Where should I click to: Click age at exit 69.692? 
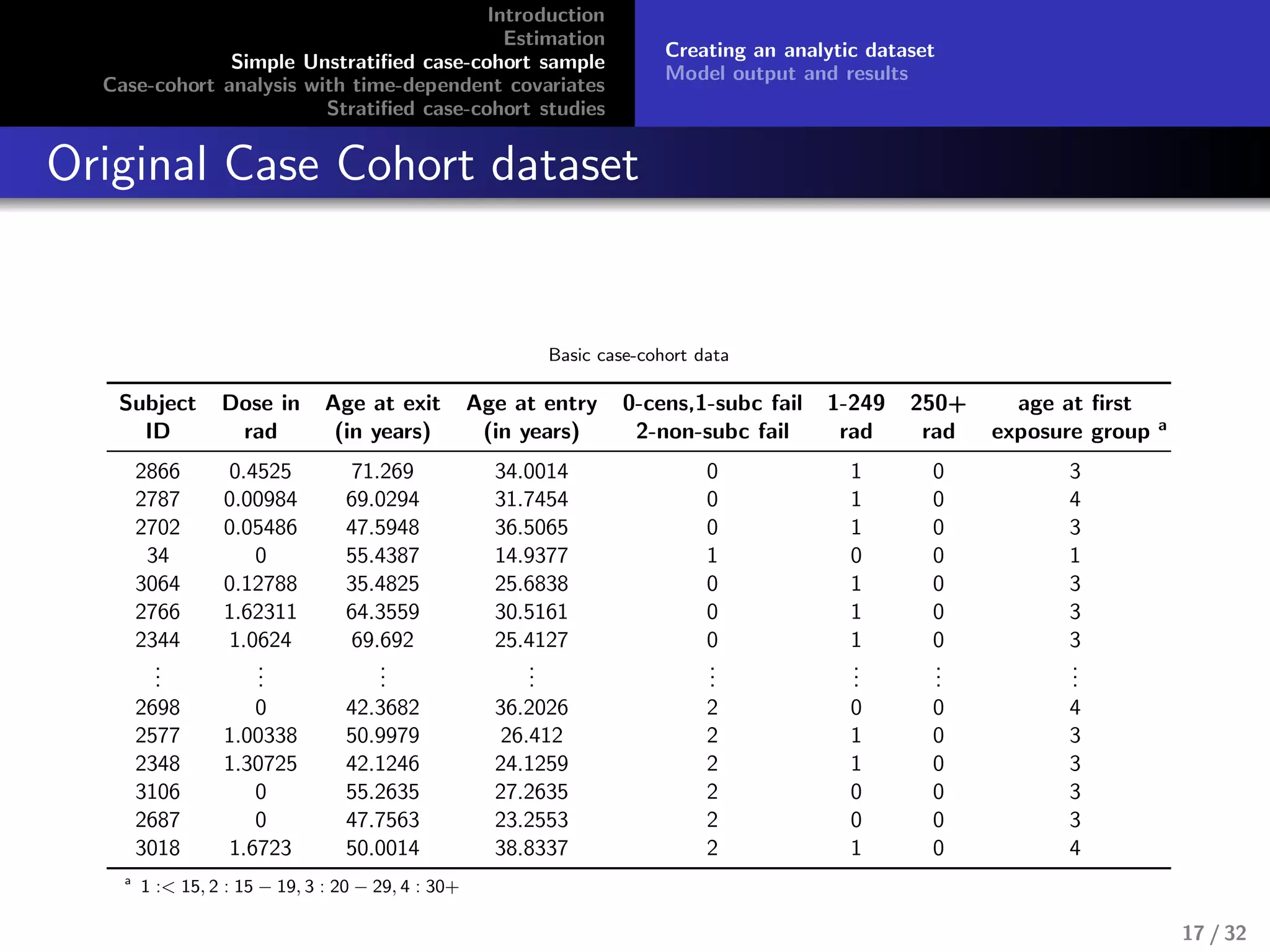pyautogui.click(x=383, y=640)
